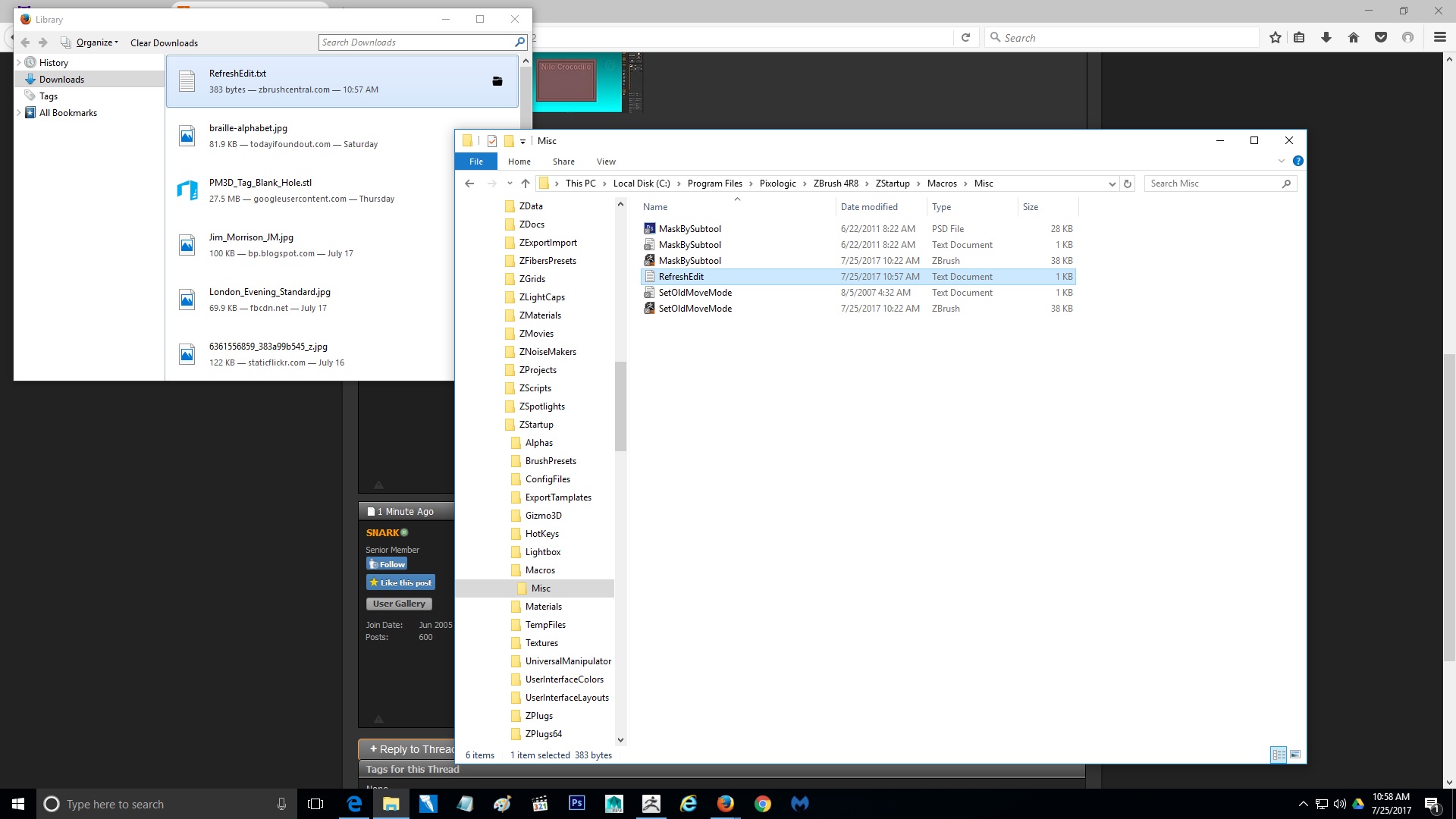
Task: Click New folder icon in quick access toolbar
Action: (509, 141)
